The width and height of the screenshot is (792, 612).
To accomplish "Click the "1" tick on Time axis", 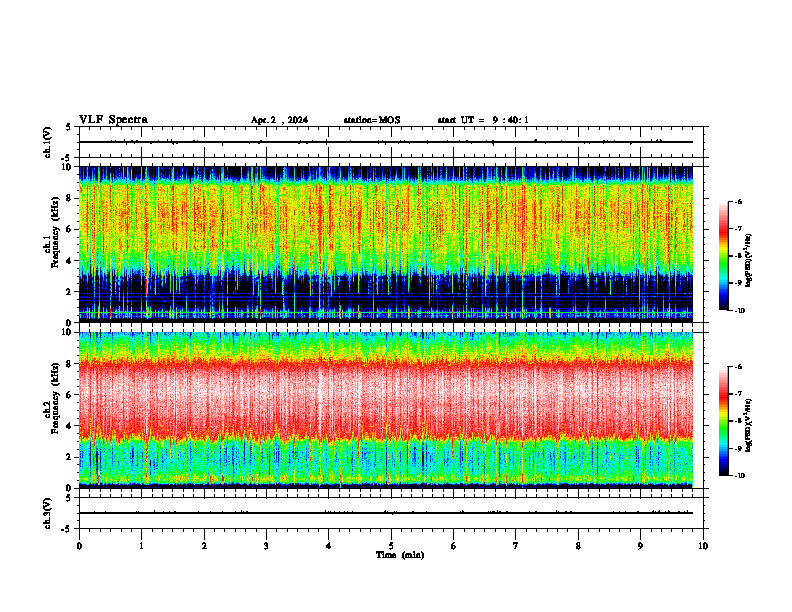I will pos(141,546).
